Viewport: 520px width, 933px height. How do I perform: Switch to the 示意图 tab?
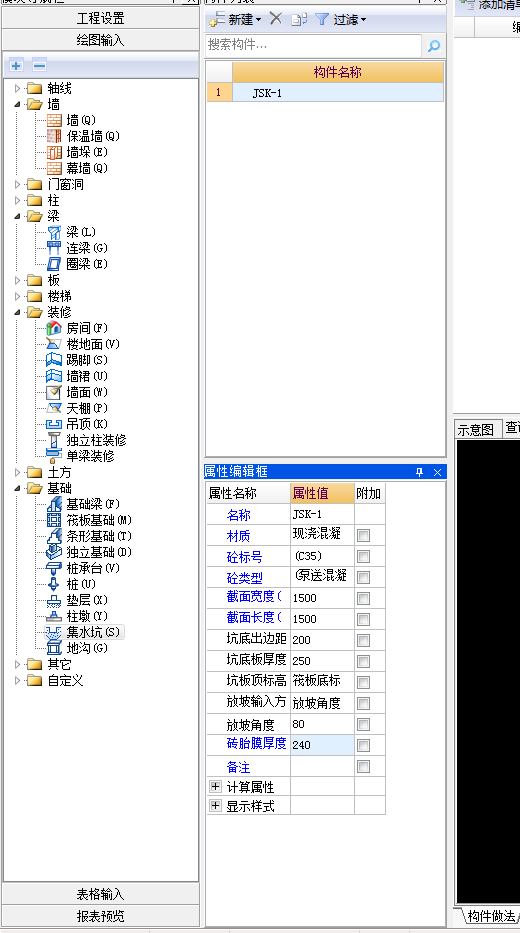tap(475, 429)
